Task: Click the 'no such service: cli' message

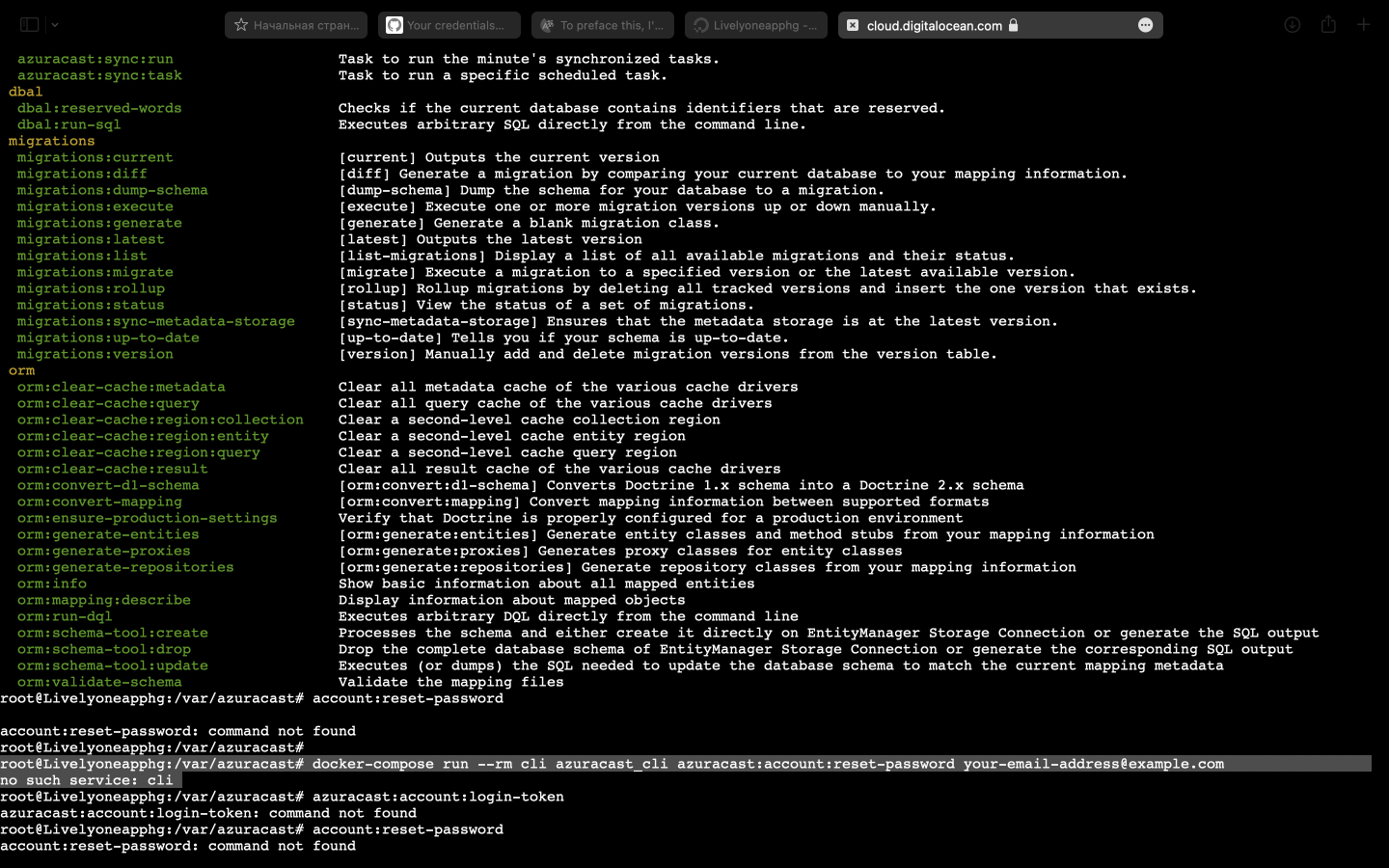Action: (x=87, y=780)
